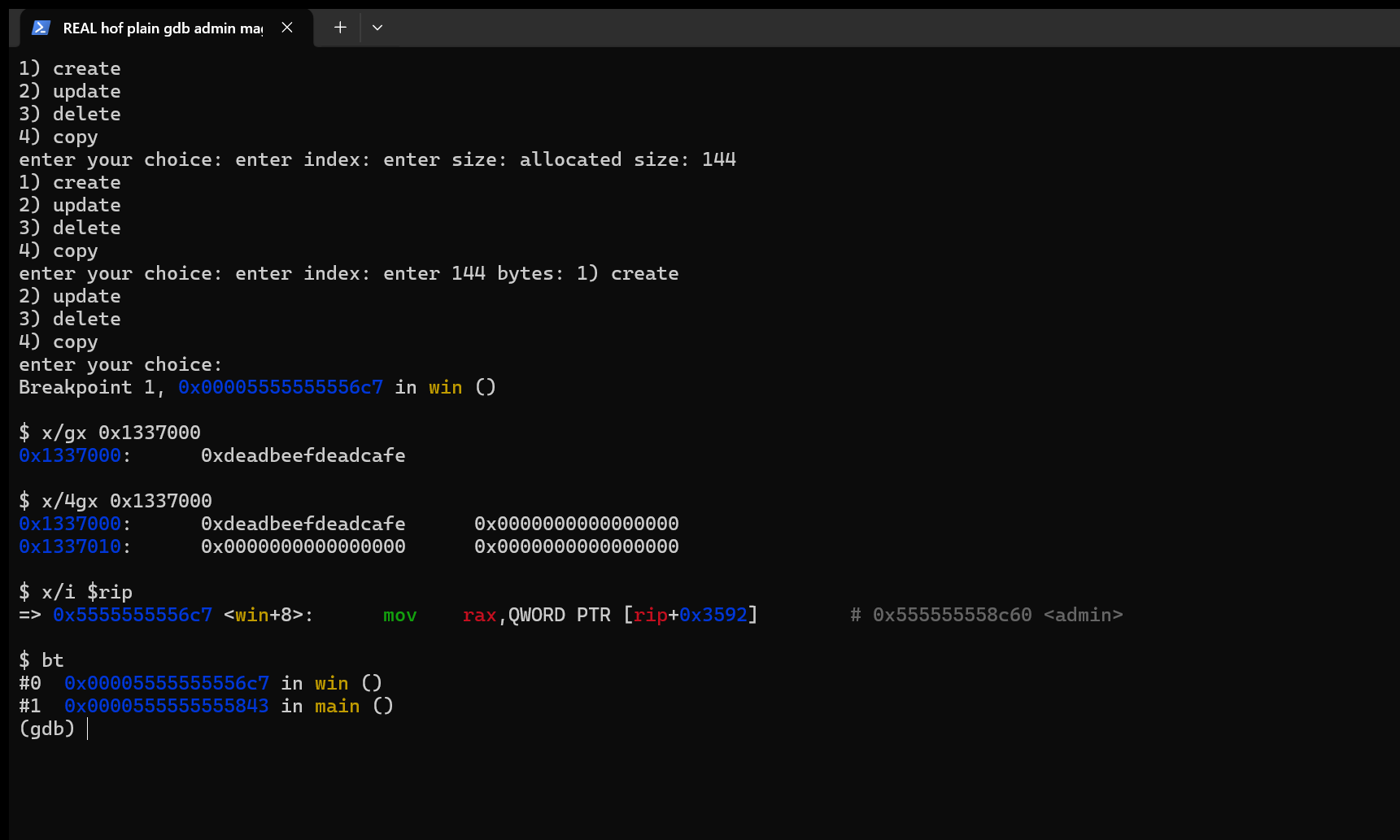Click the '(gdb)' prompt input line
Screen dimensions: 1400x840
pos(54,729)
